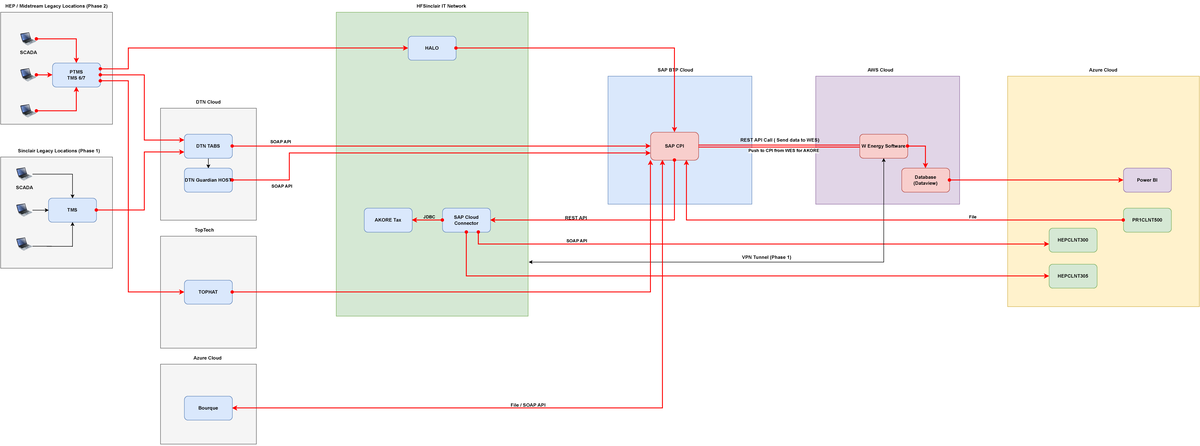This screenshot has width=1200, height=446.
Task: Click the DTN Cloud title
Action: [208, 102]
